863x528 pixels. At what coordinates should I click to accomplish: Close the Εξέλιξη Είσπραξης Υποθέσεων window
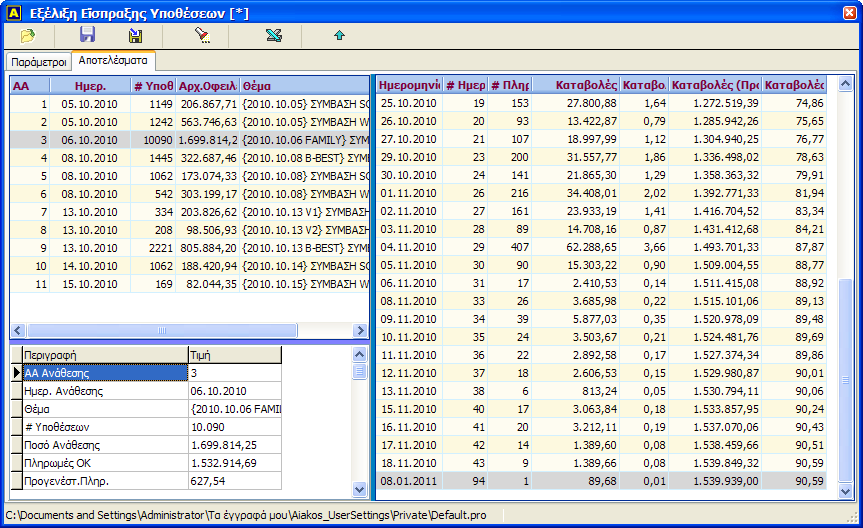[x=850, y=13]
